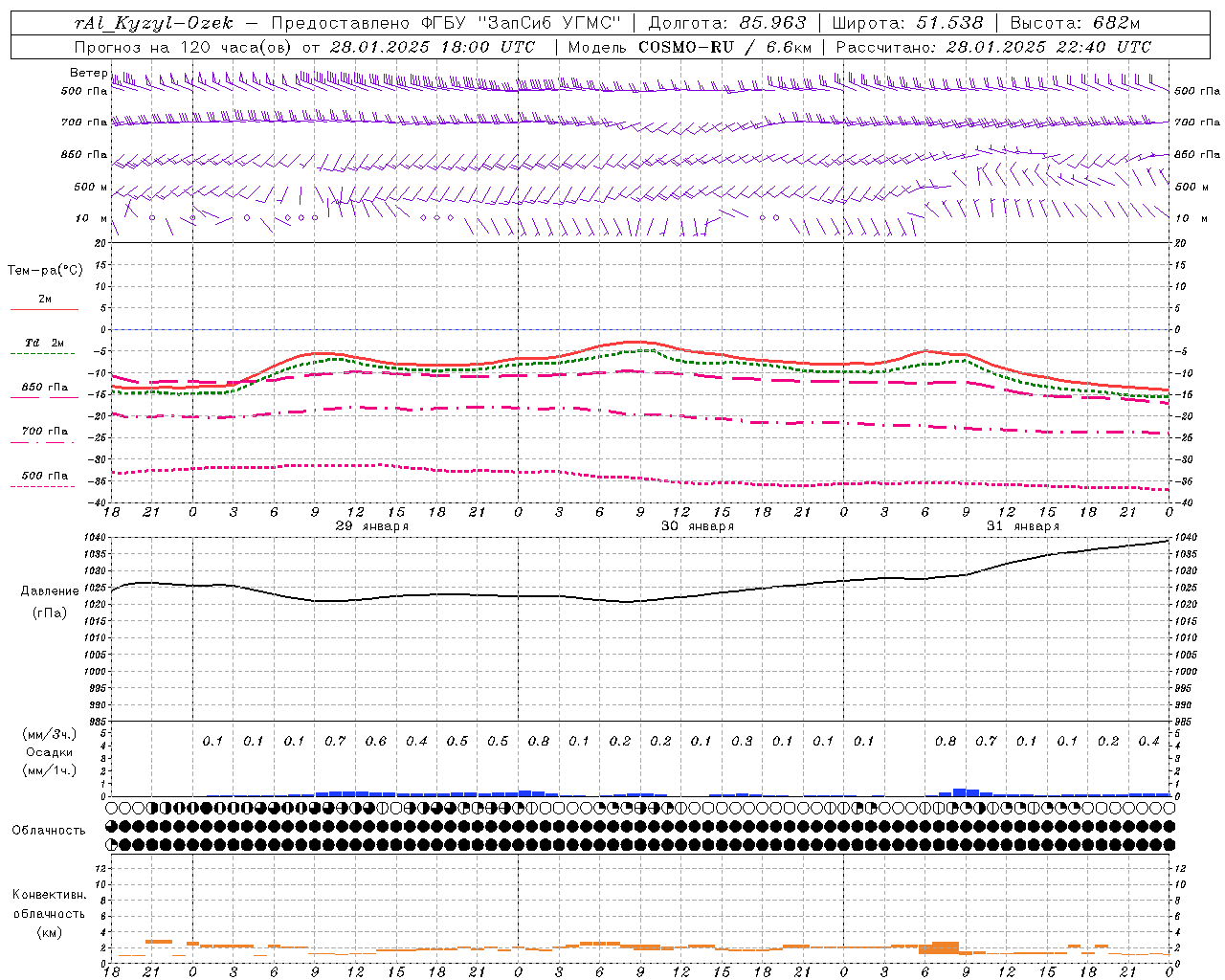Click the 850 гПа entry in temperature legend
The image size is (1225, 980).
click(44, 388)
